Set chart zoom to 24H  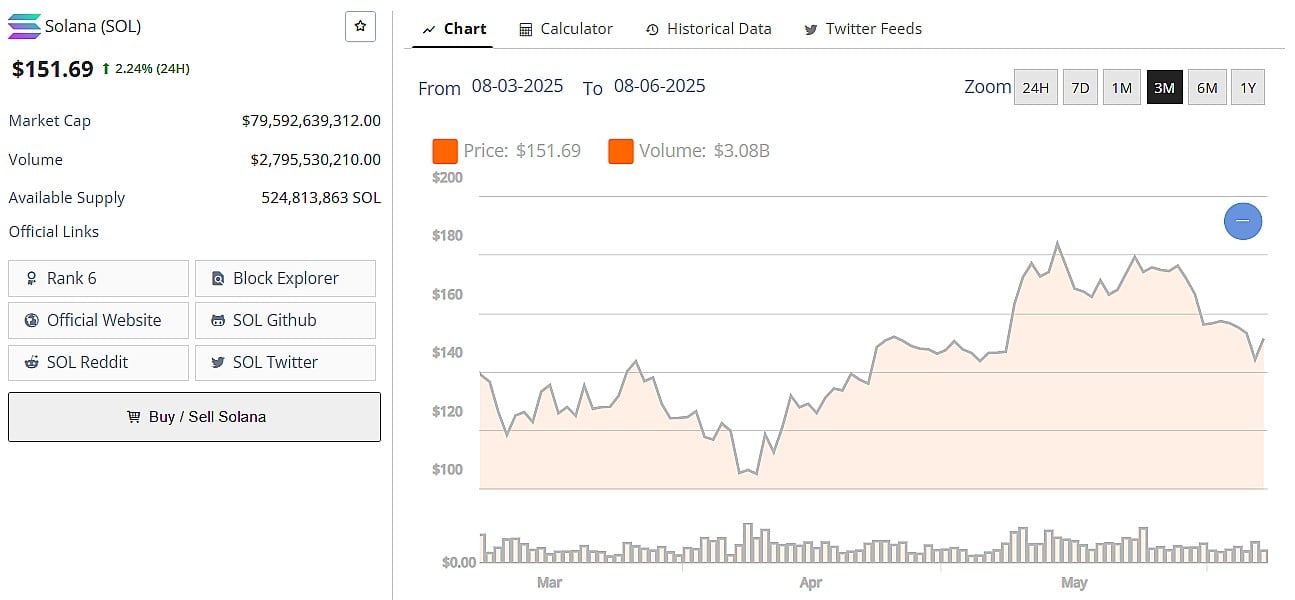[1035, 88]
